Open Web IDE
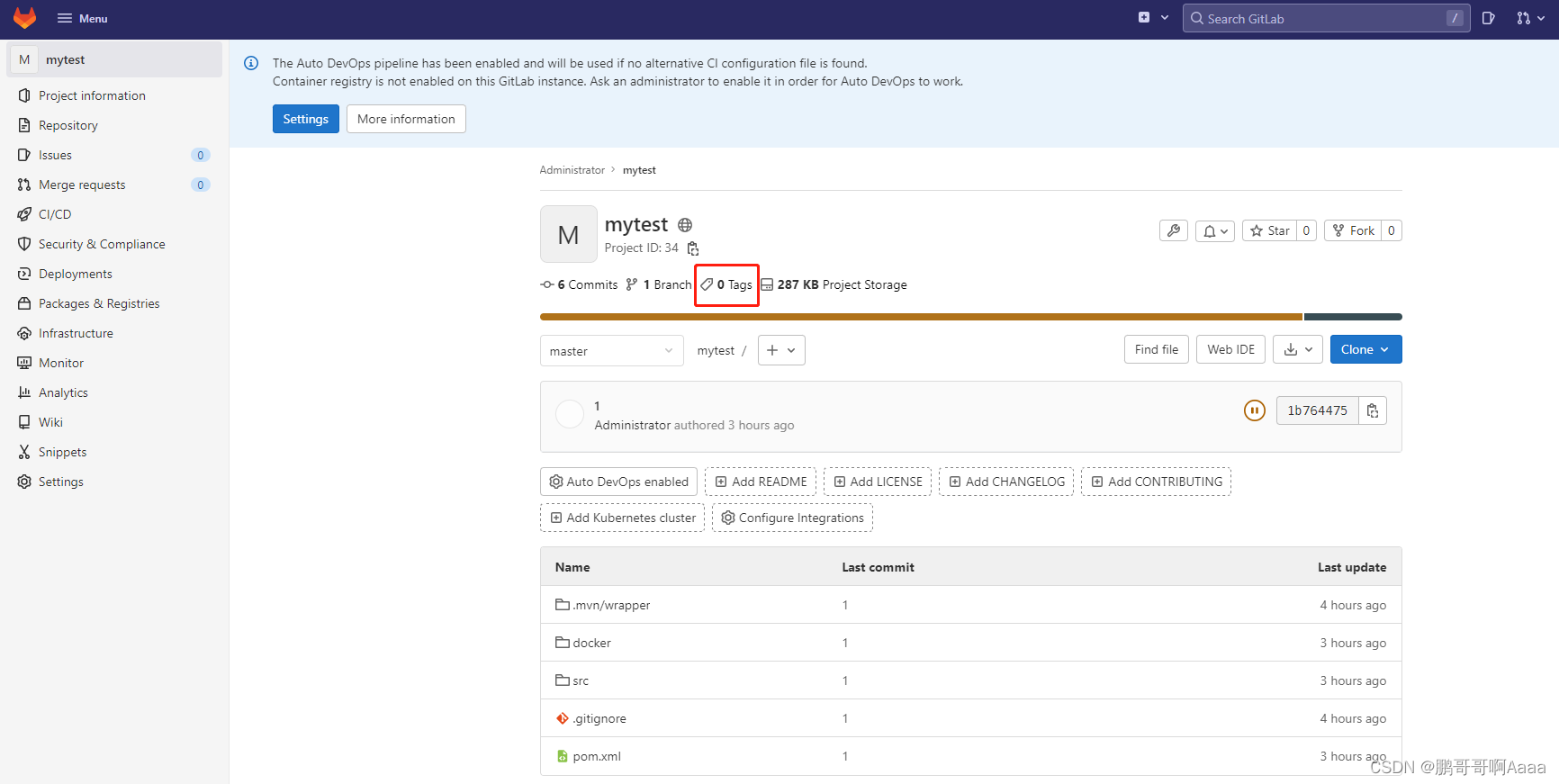 click(1230, 349)
